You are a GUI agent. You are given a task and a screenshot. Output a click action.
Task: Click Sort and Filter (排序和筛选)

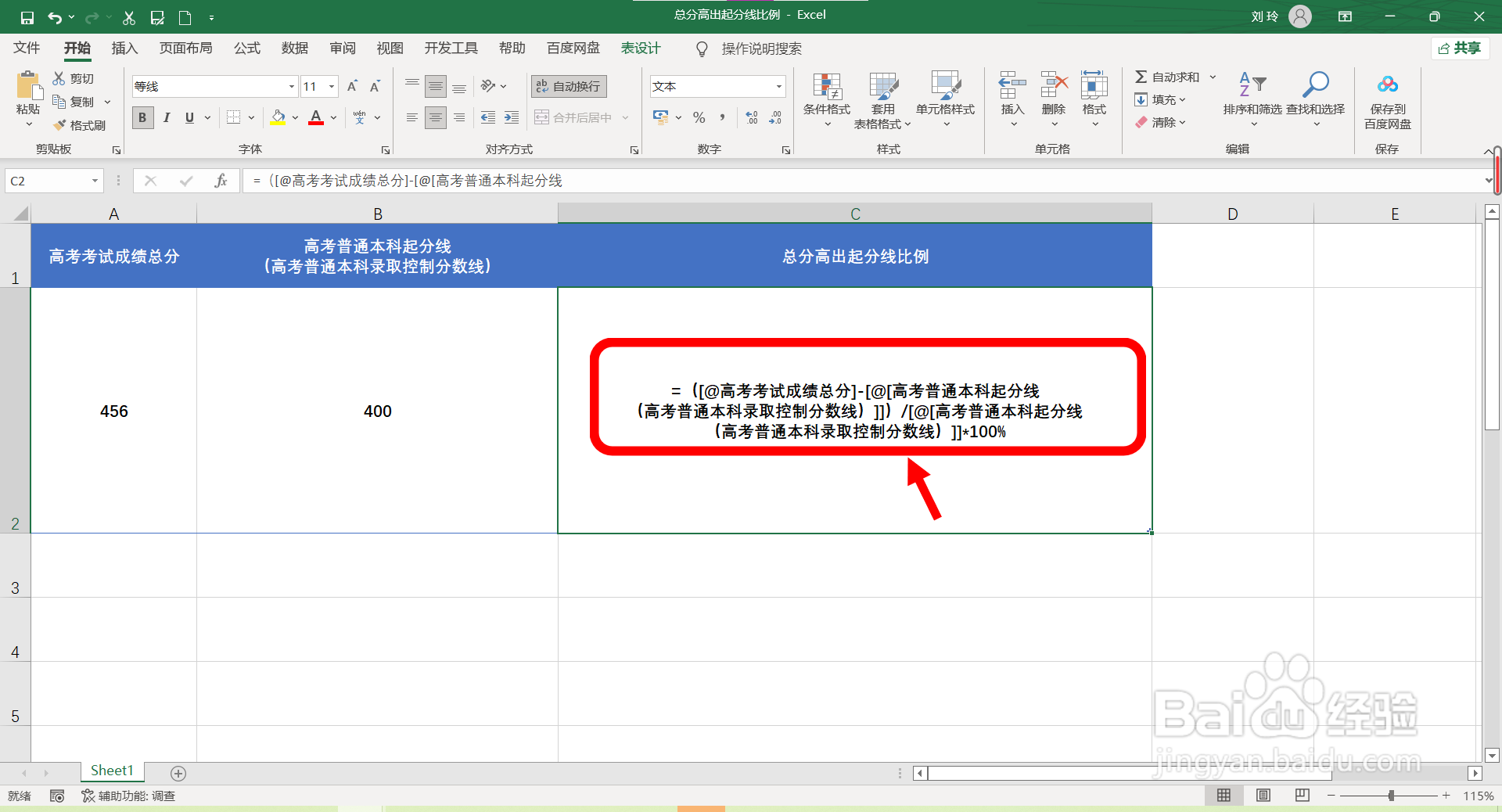pyautogui.click(x=1252, y=100)
